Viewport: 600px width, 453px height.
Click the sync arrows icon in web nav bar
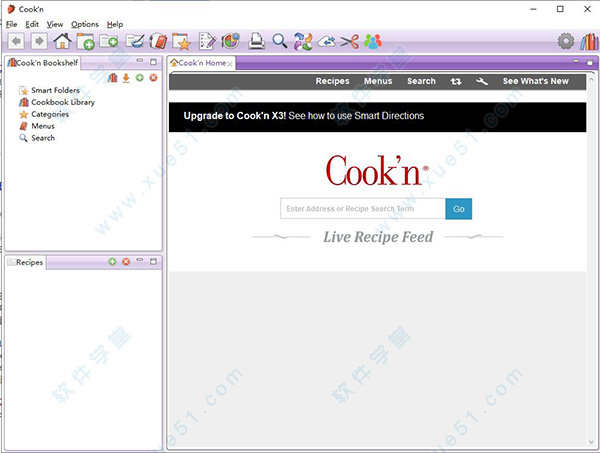coord(456,81)
